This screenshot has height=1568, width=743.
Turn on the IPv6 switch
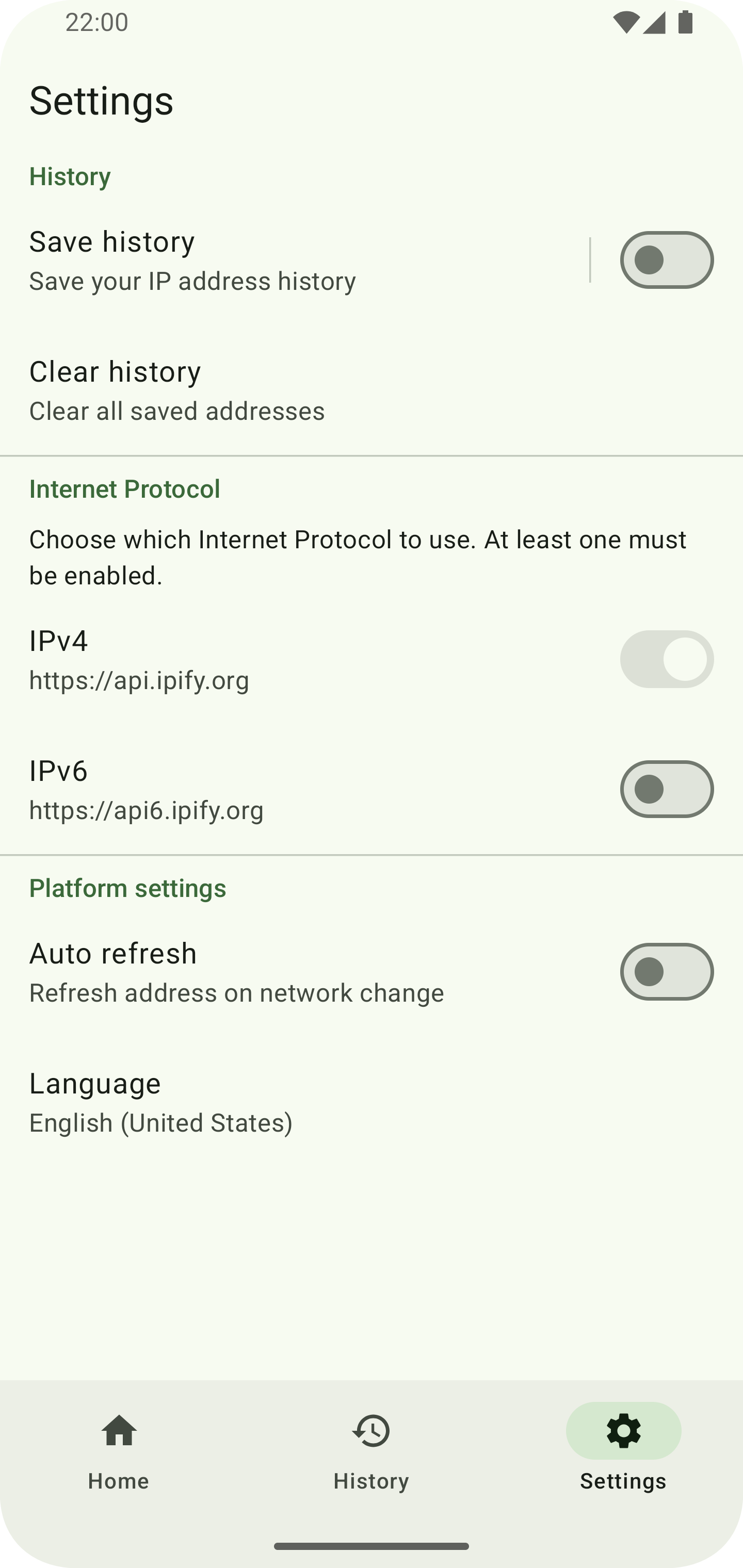pos(666,789)
